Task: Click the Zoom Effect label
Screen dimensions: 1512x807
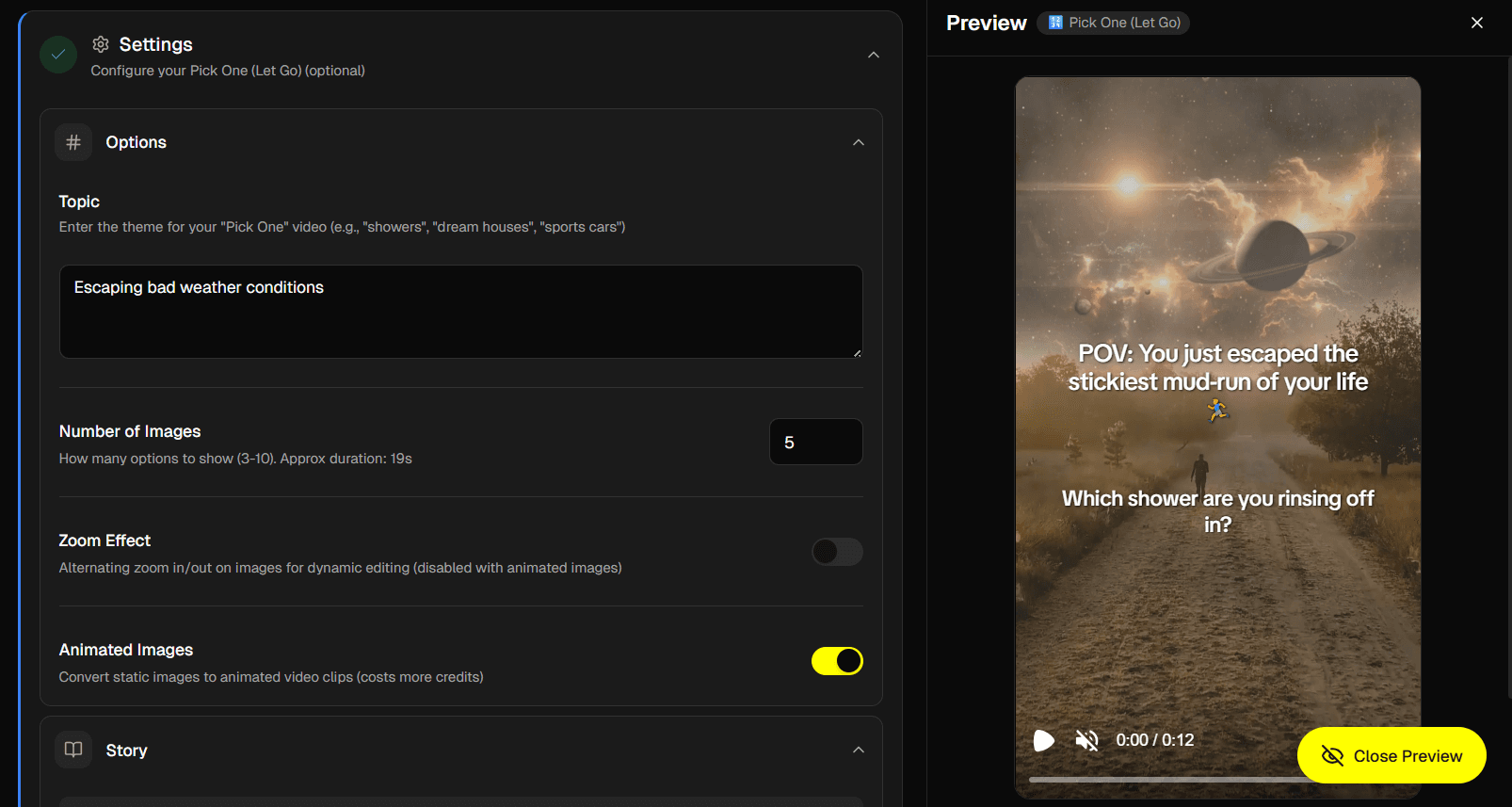Action: [105, 541]
